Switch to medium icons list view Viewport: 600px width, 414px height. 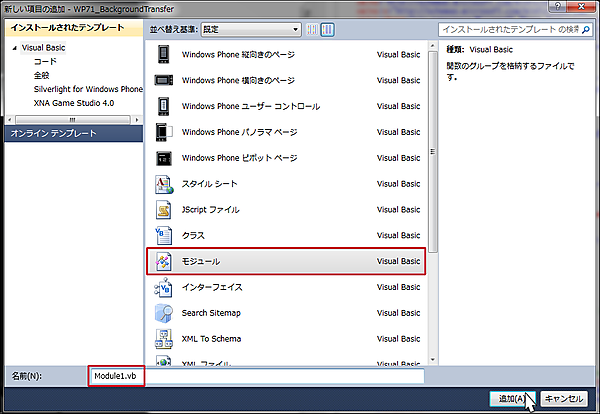(x=327, y=29)
